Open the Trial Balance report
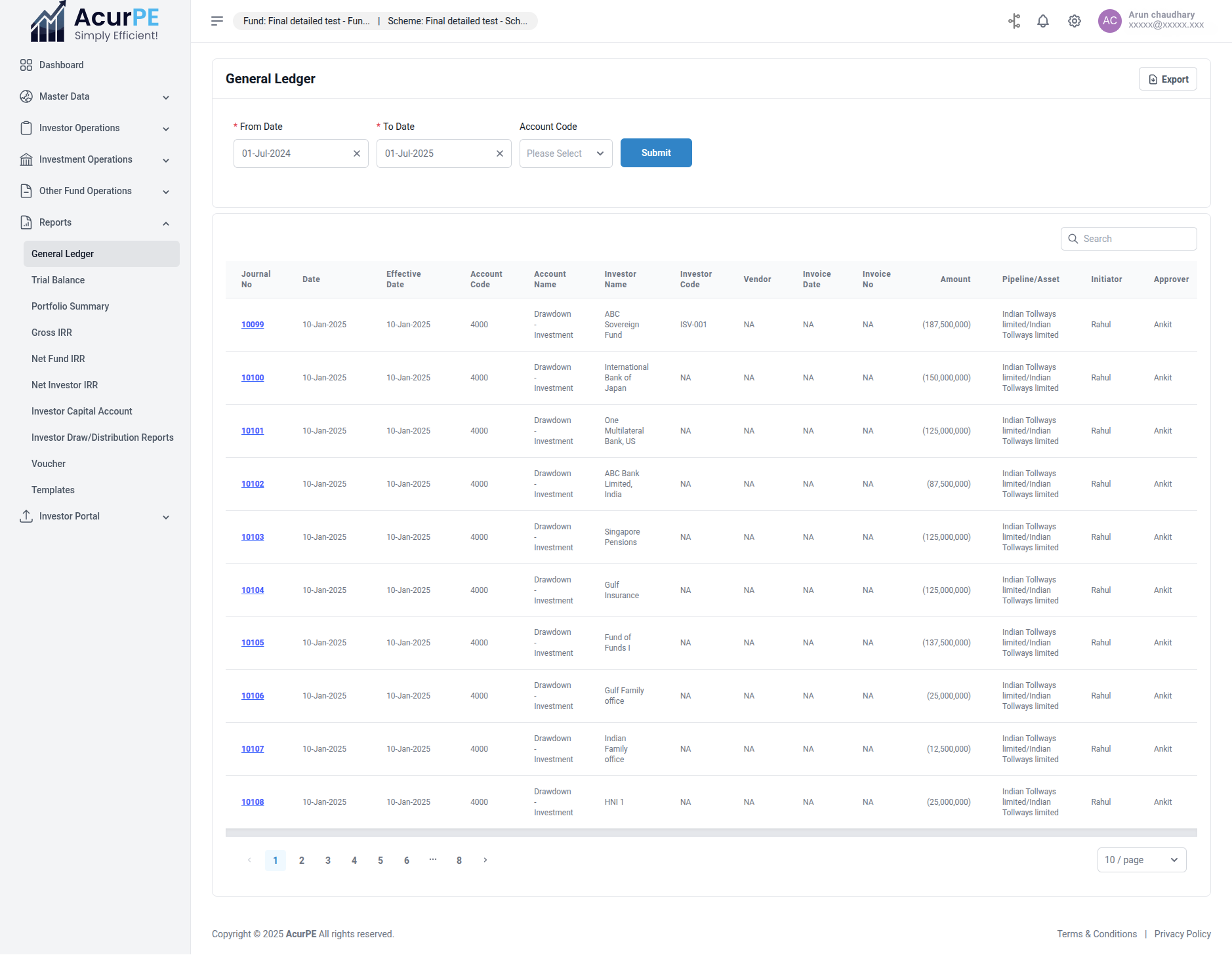 click(x=58, y=280)
